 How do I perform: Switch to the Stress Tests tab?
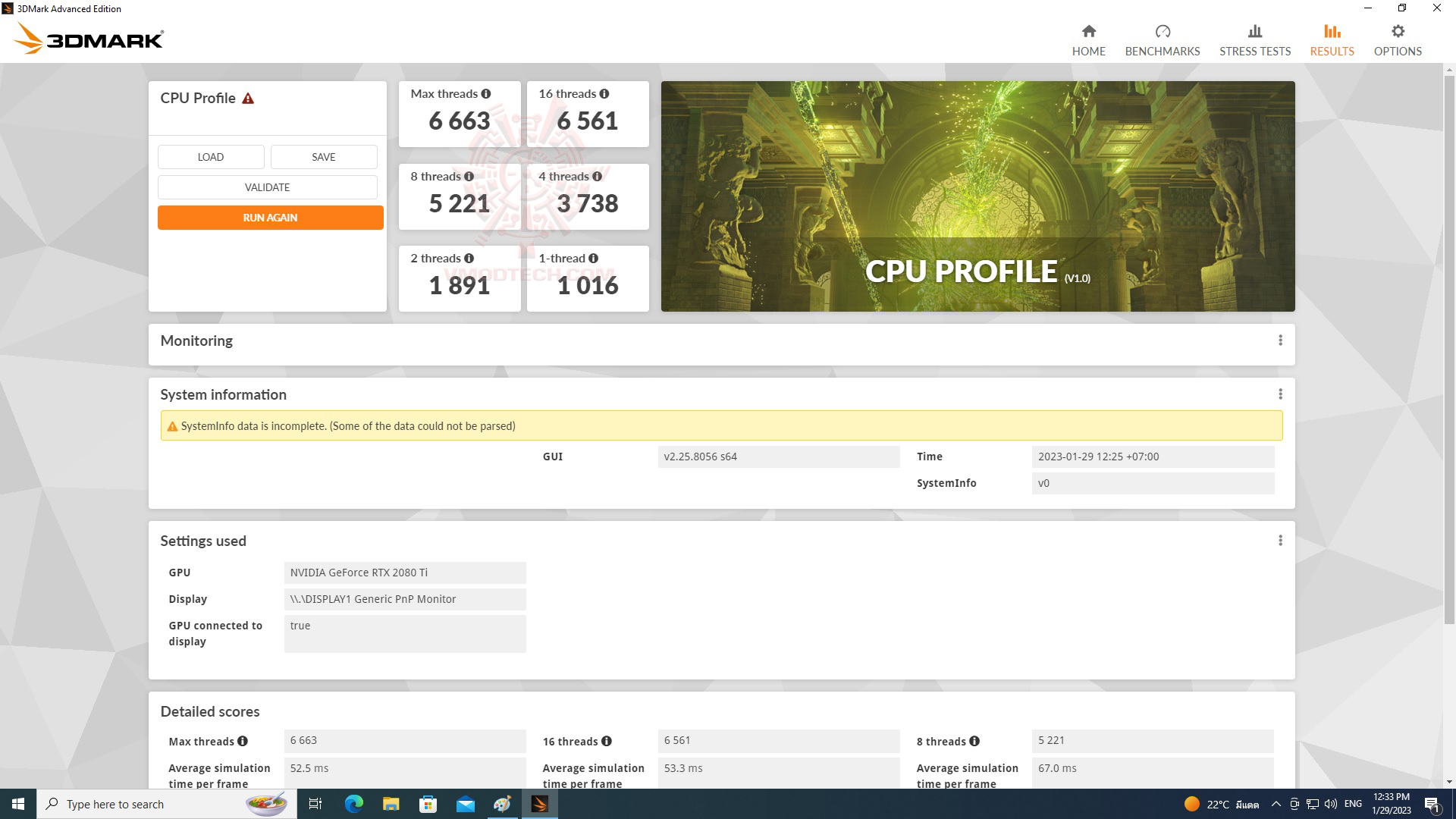coord(1254,40)
